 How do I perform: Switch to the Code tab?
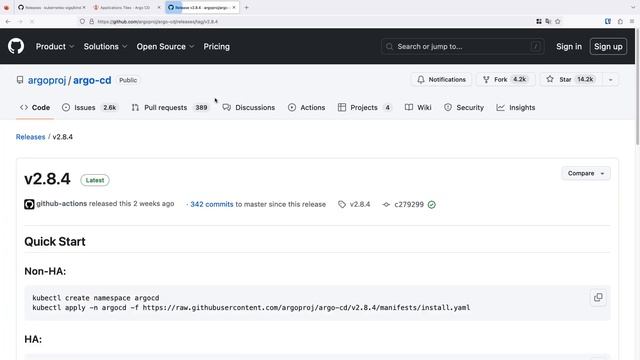click(35, 107)
